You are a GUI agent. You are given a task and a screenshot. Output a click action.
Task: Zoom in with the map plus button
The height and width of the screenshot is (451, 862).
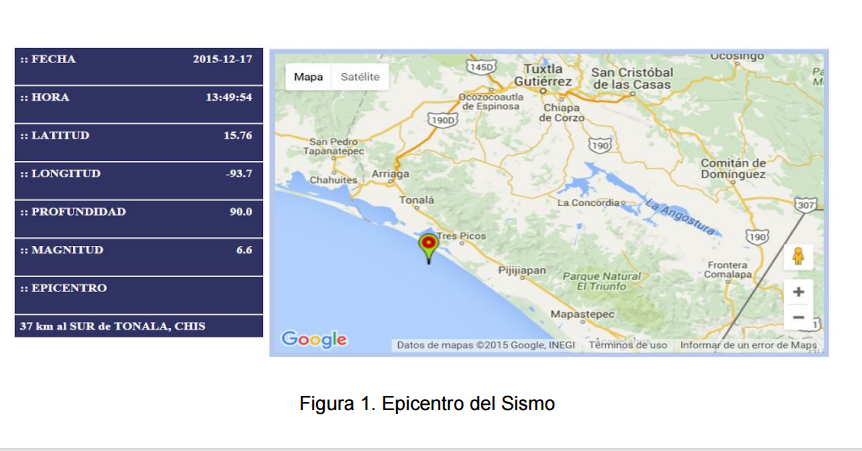tap(798, 292)
